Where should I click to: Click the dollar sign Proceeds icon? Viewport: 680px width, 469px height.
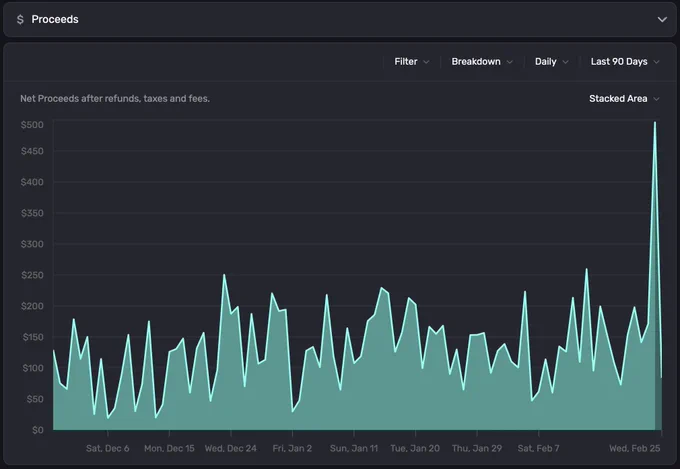[20, 20]
